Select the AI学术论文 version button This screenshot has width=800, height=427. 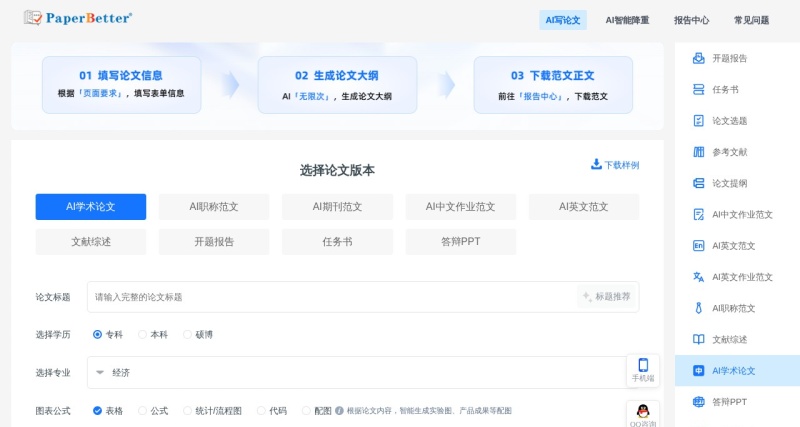click(91, 207)
